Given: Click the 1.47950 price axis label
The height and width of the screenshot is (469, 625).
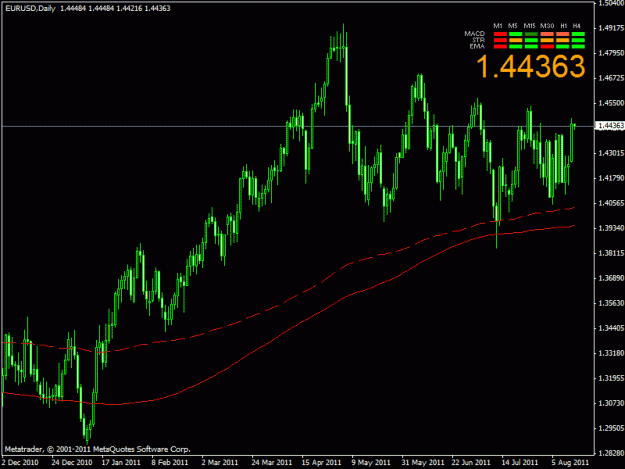Looking at the screenshot, I should coord(611,53).
